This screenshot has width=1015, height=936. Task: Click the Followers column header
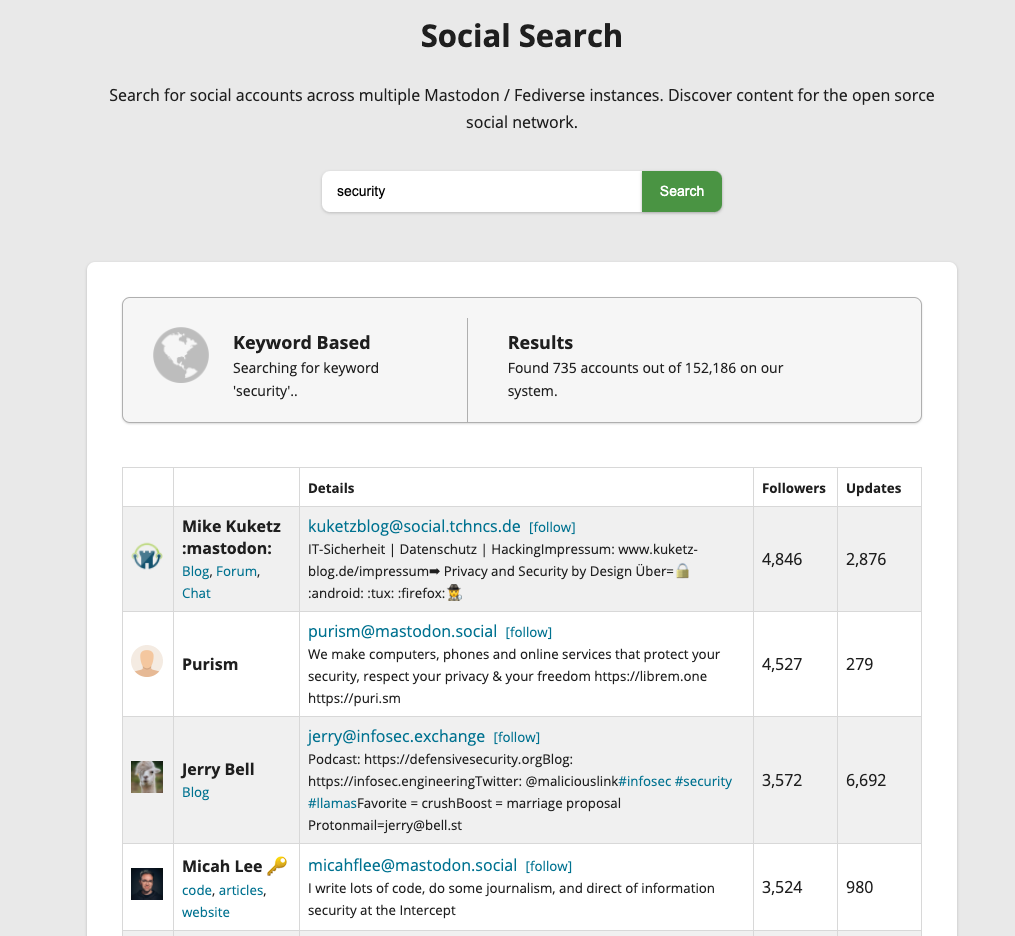[x=794, y=488]
